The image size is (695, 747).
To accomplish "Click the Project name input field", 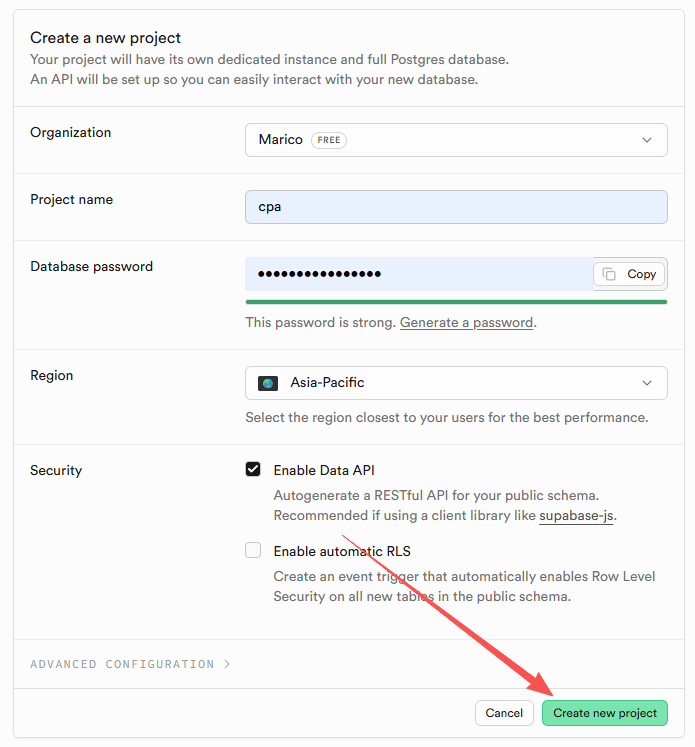I will [456, 207].
